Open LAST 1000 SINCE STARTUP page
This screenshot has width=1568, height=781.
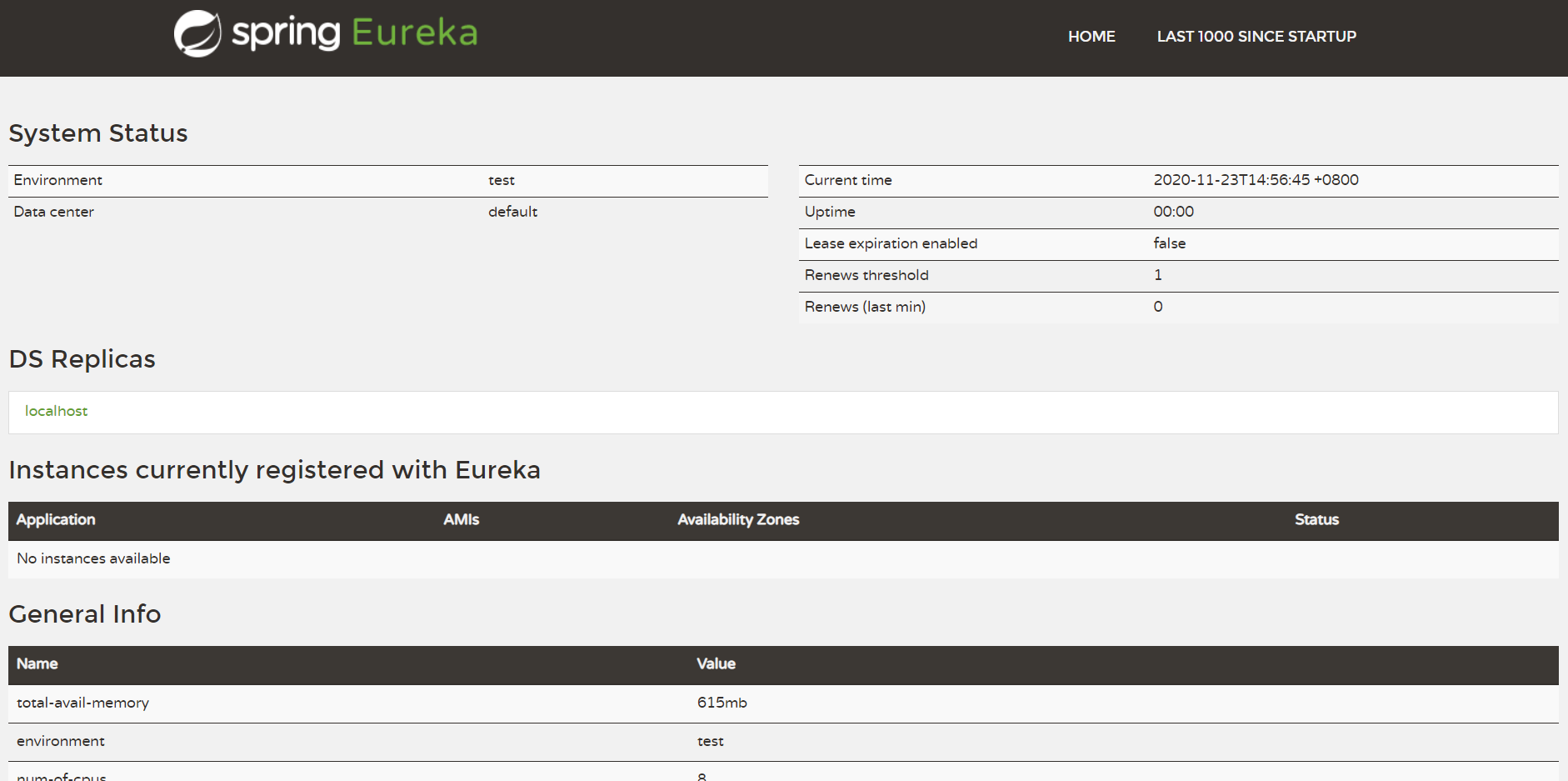pos(1256,37)
